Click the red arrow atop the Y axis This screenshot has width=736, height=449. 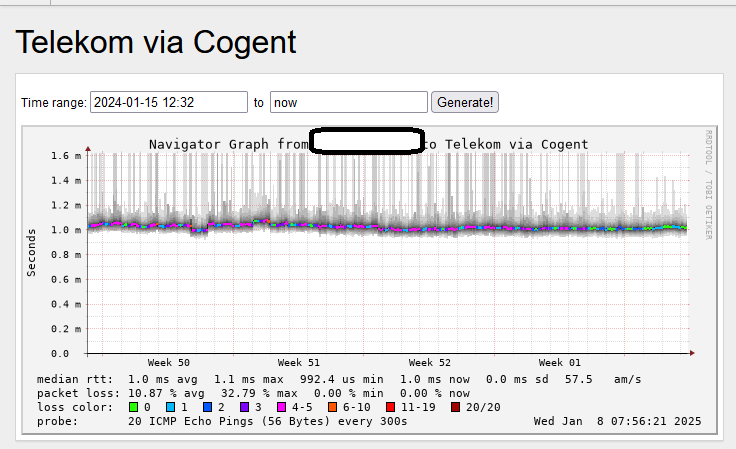(x=88, y=149)
